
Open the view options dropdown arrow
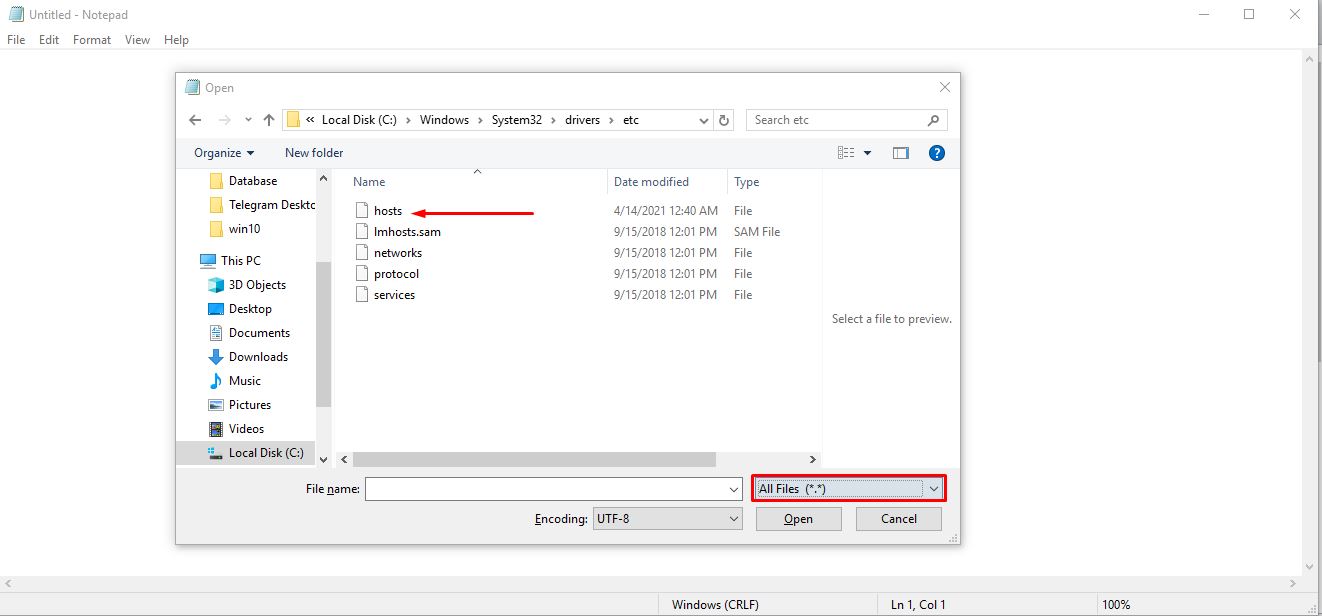tap(867, 153)
